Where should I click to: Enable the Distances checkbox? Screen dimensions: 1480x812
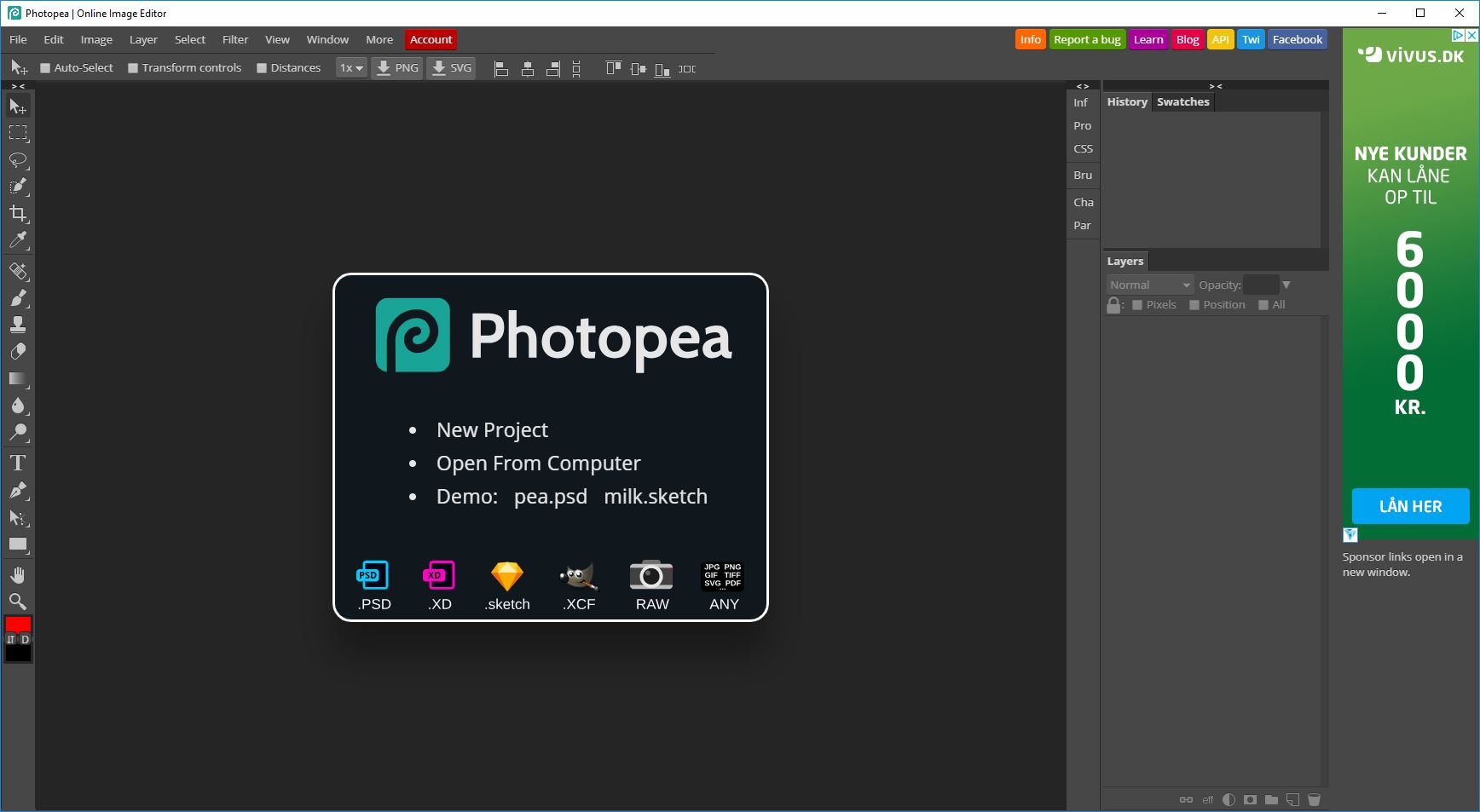click(x=262, y=68)
